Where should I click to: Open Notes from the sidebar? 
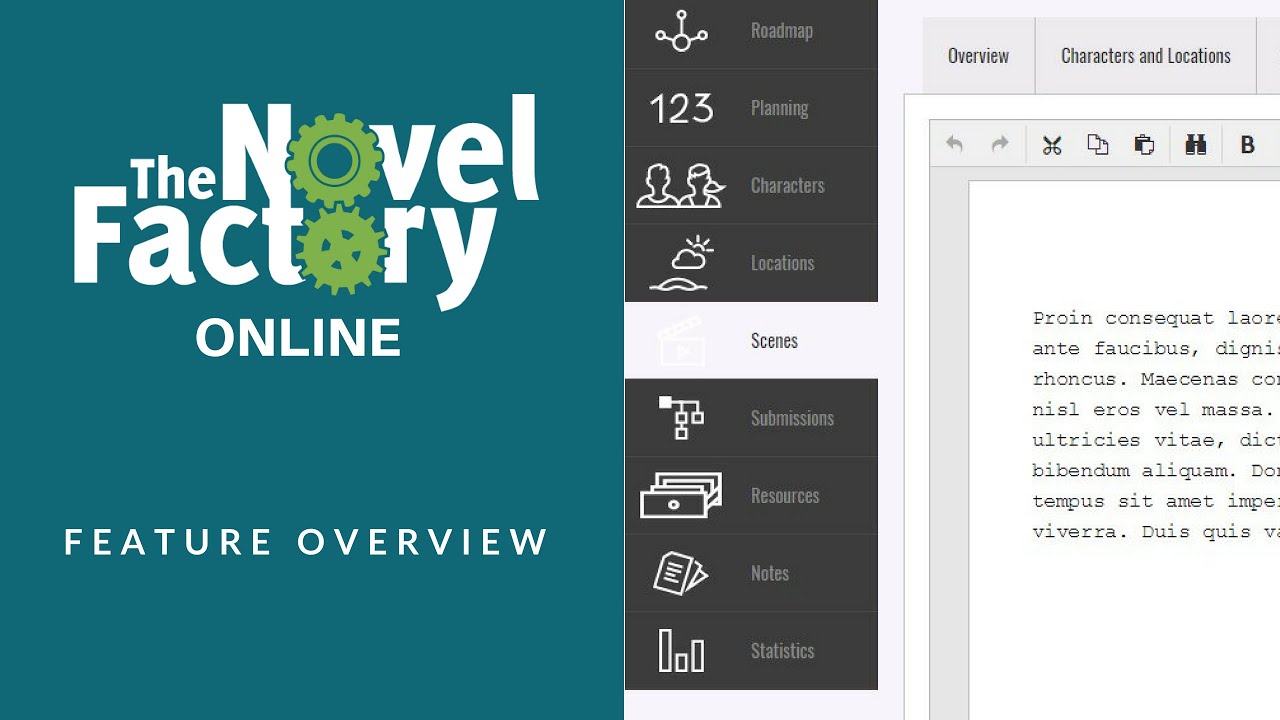click(x=770, y=573)
